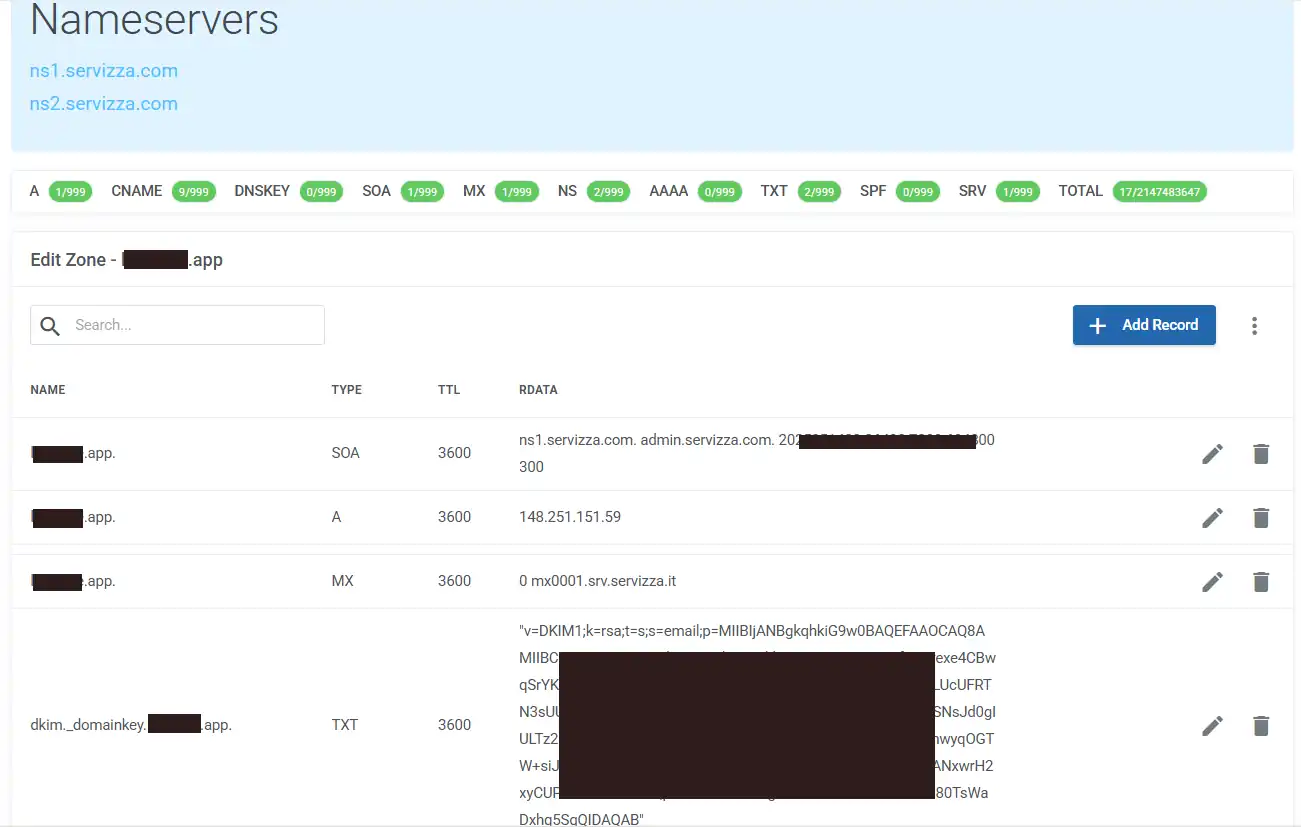Click the TTL column header

coord(449,390)
